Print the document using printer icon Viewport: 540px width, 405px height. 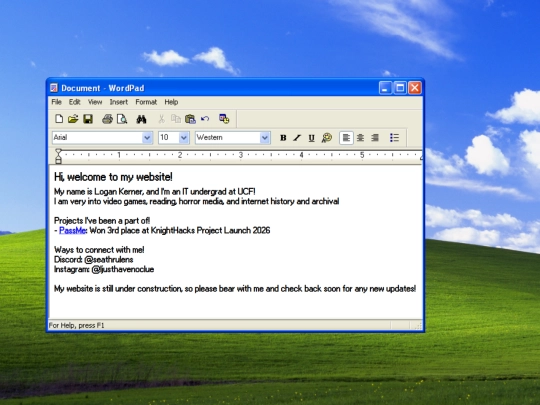107,119
